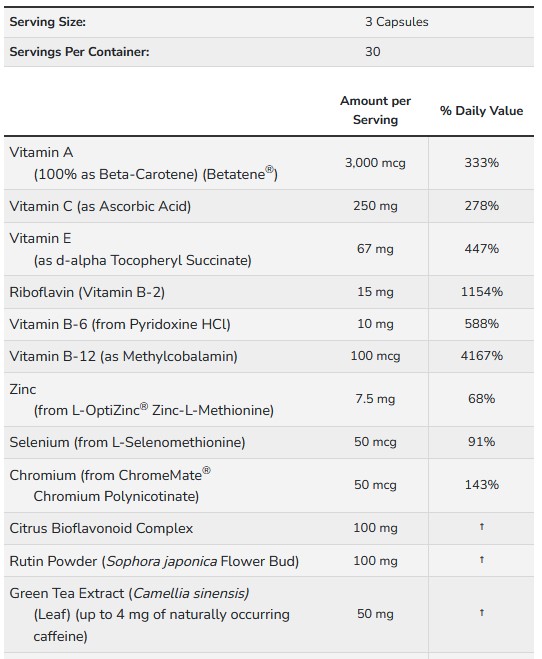
Task: Select Selenium (from L-Selenomethionine)
Action: point(127,442)
